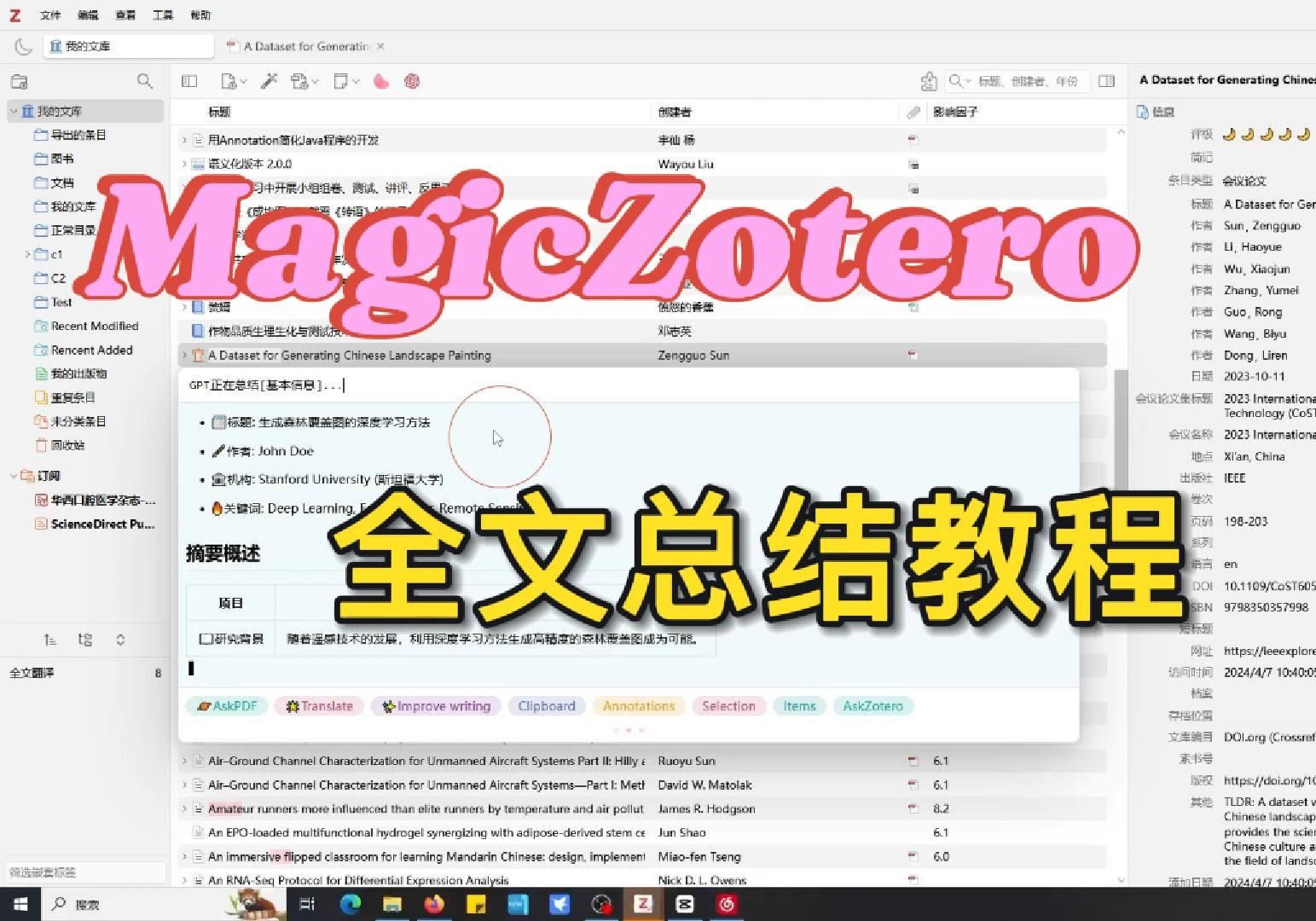Click the attachment paperclip column header

click(913, 112)
